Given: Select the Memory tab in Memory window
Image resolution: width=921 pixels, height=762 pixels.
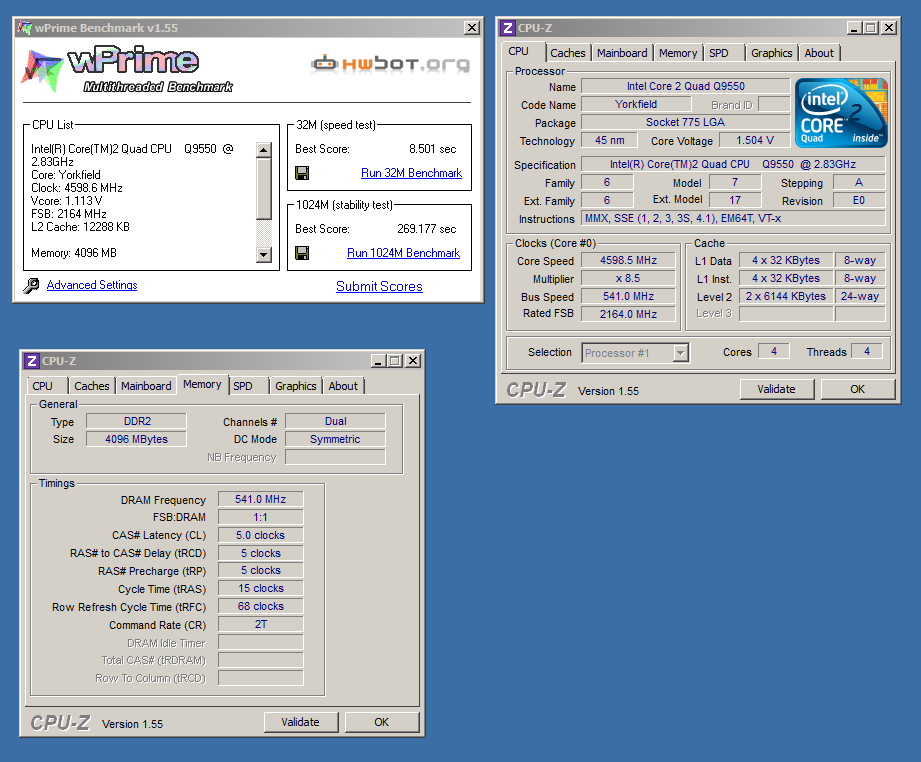Looking at the screenshot, I should tap(202, 384).
